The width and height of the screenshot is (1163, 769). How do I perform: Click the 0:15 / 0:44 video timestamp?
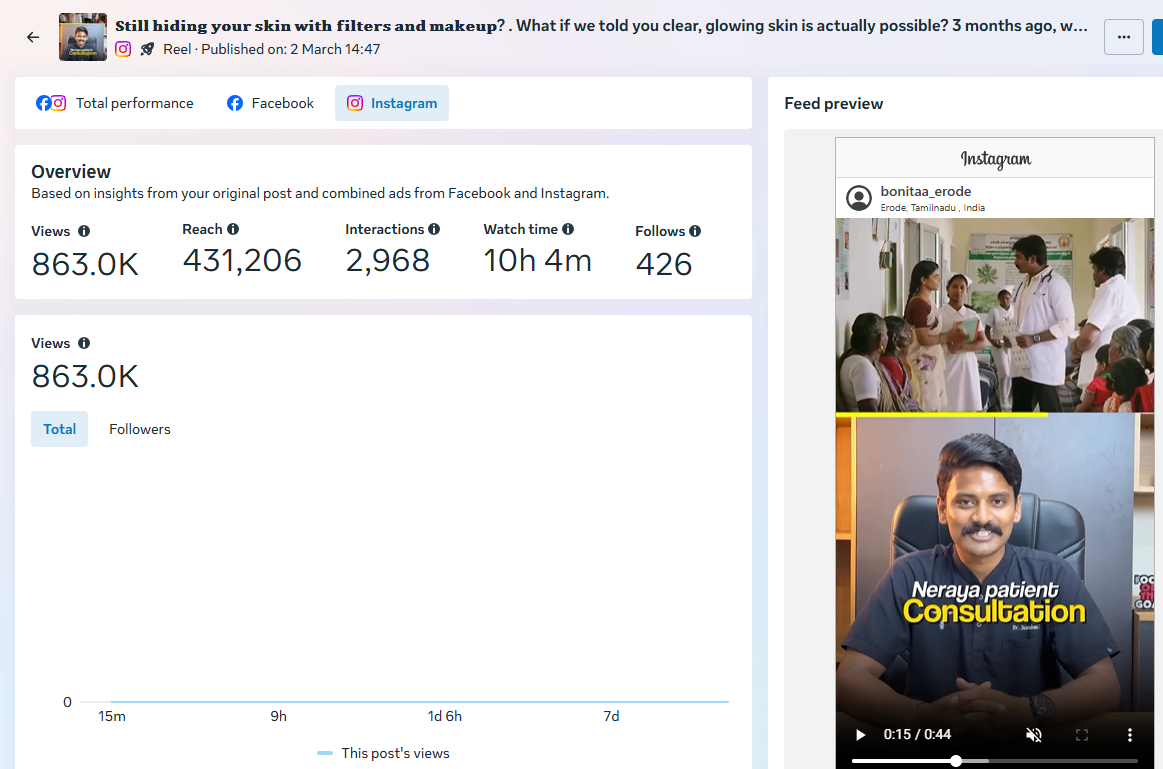point(917,735)
